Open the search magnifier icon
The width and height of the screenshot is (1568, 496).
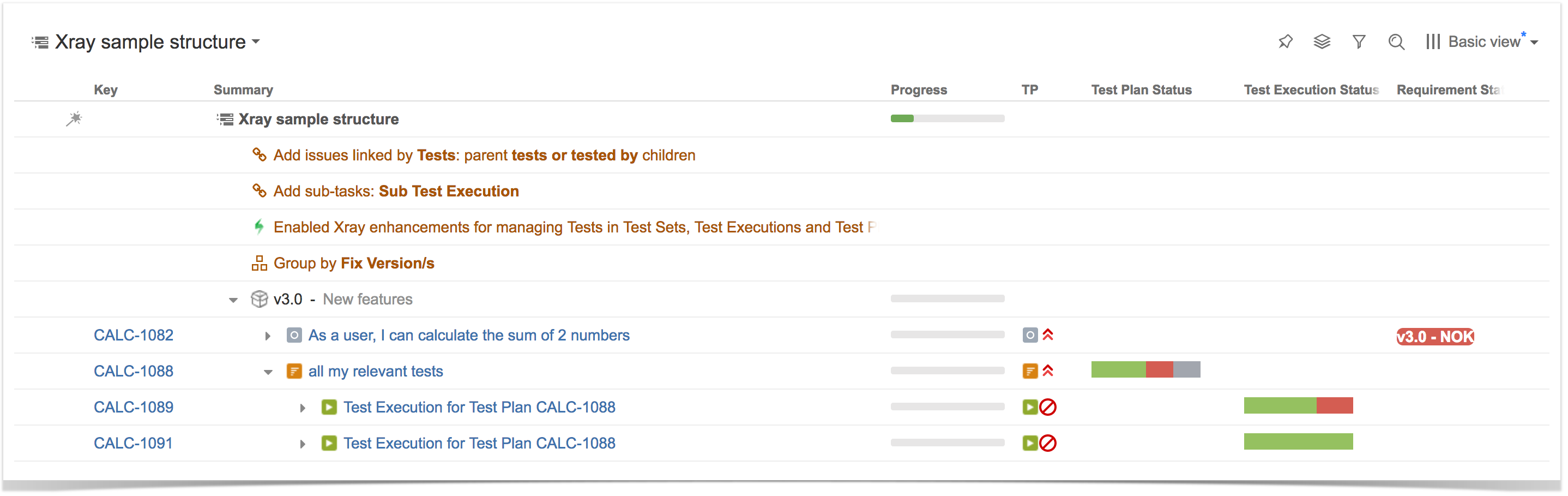(1396, 41)
